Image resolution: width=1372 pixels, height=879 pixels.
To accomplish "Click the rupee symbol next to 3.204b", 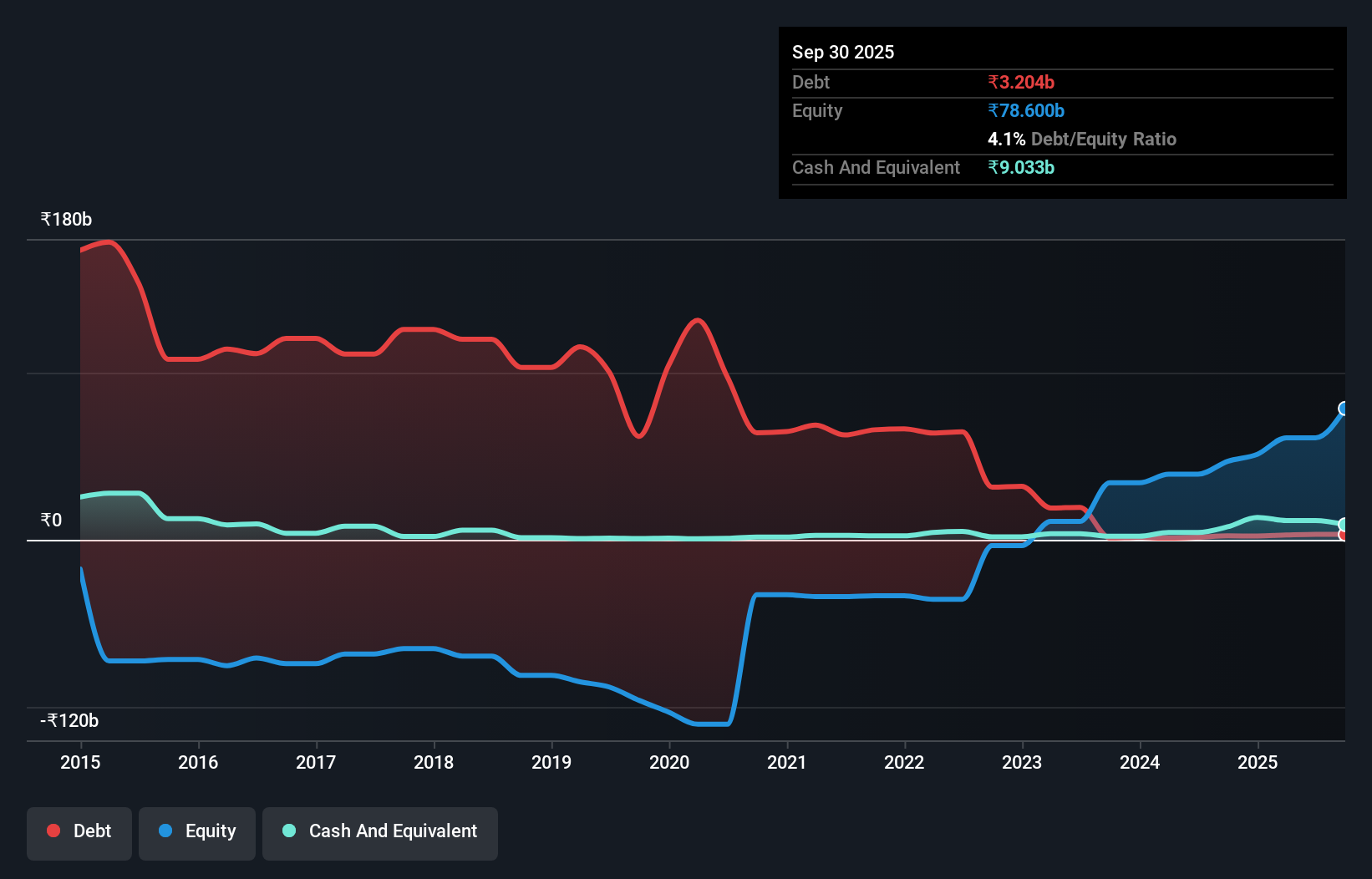I will click(993, 83).
